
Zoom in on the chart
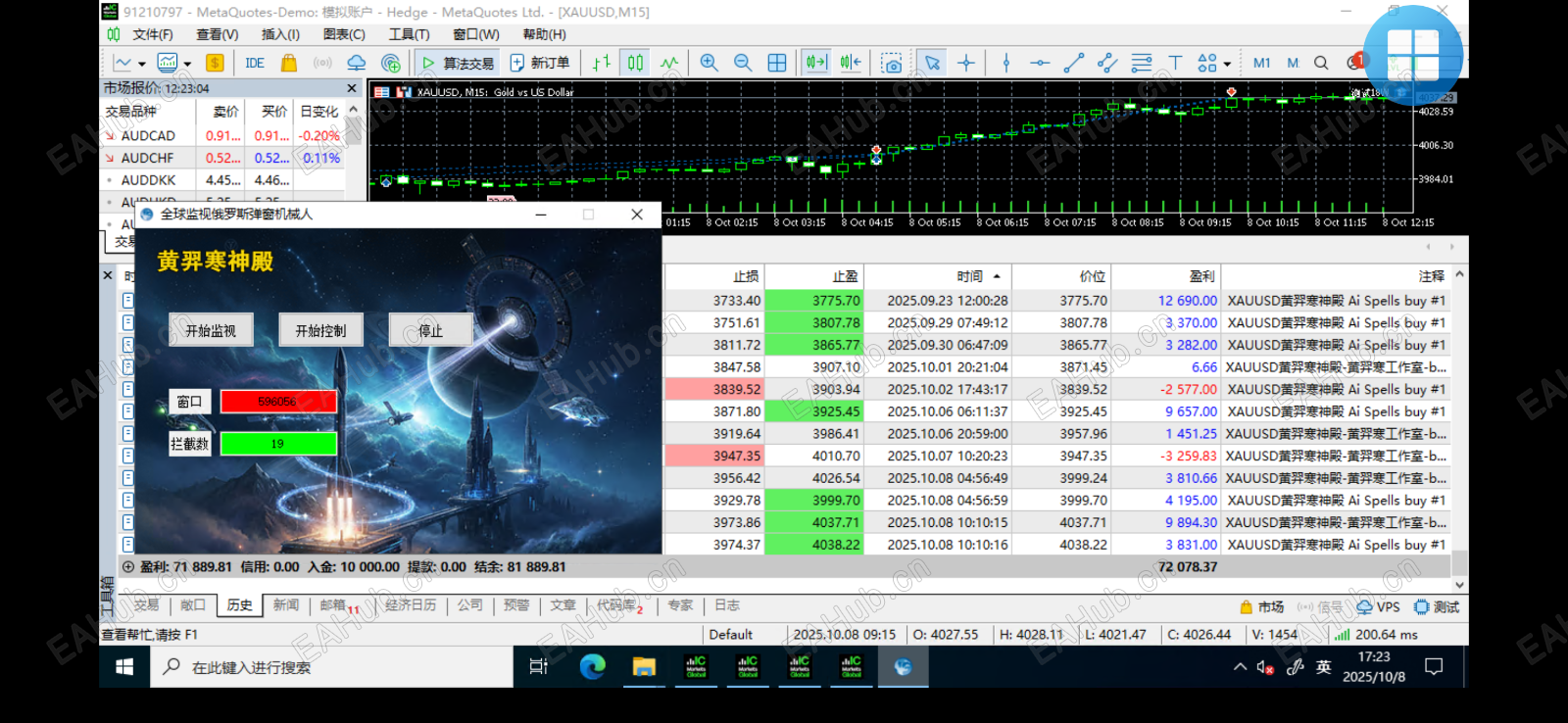point(710,63)
